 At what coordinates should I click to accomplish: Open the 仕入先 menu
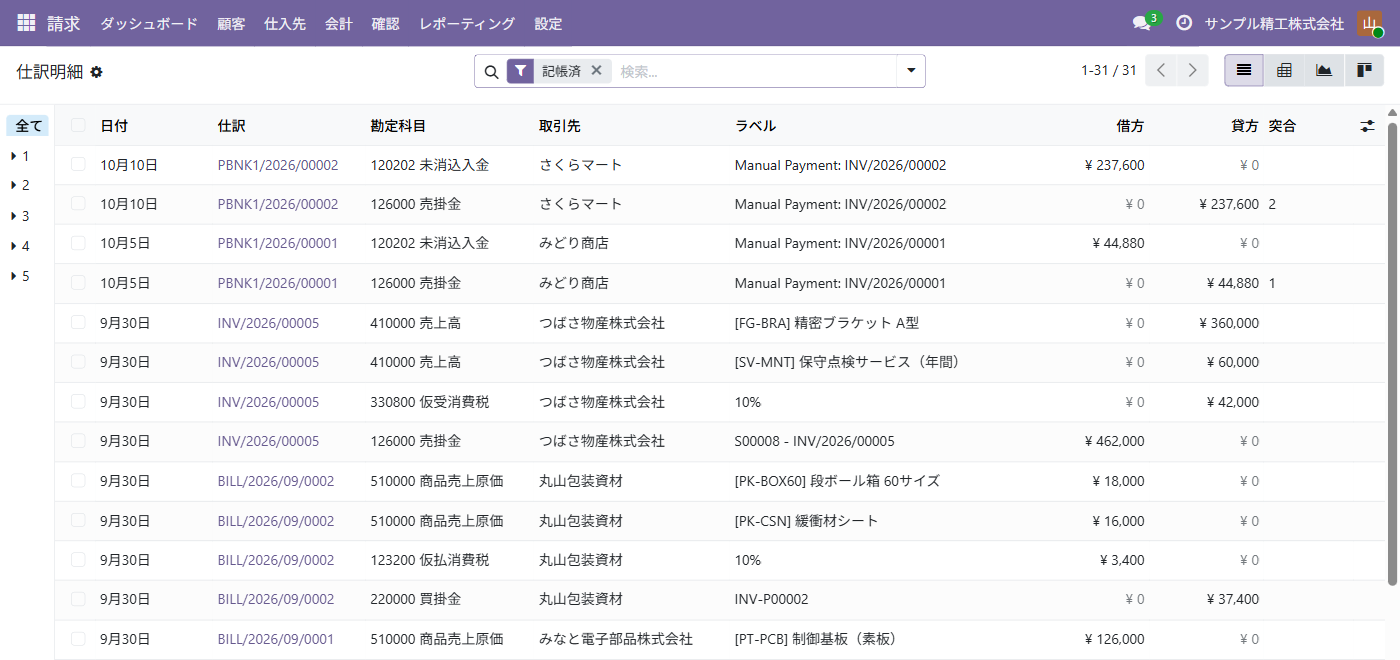[x=285, y=23]
